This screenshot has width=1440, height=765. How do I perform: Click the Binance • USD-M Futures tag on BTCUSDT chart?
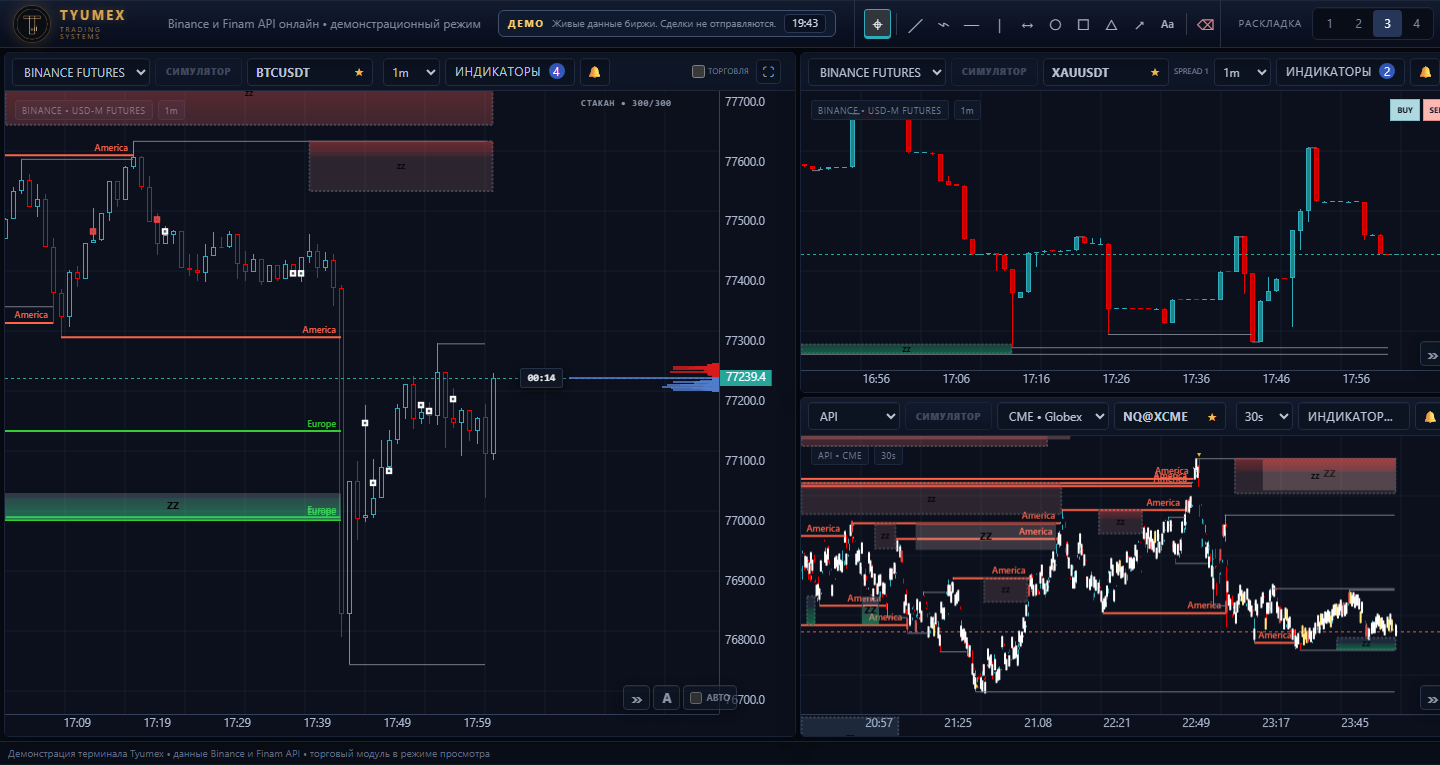click(x=84, y=110)
